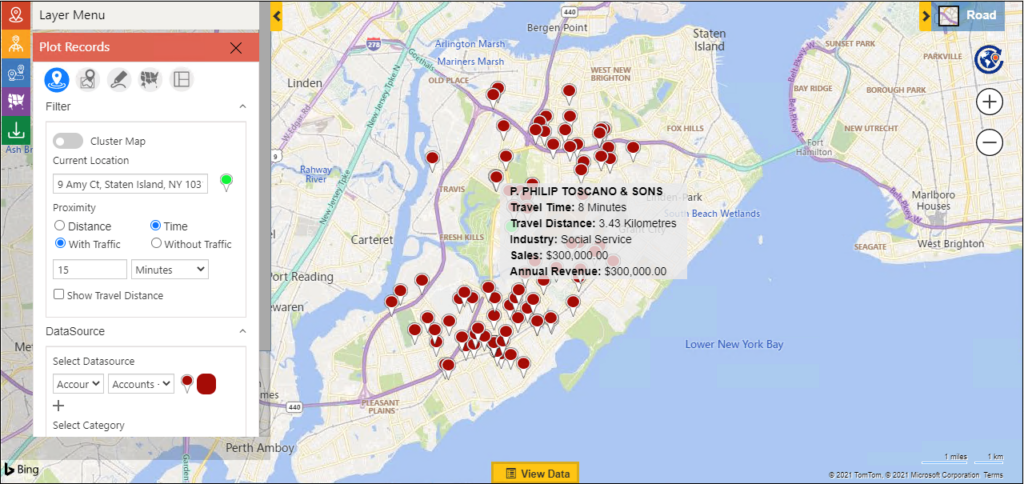Choose the Without Traffic option
This screenshot has width=1024, height=484.
(156, 243)
